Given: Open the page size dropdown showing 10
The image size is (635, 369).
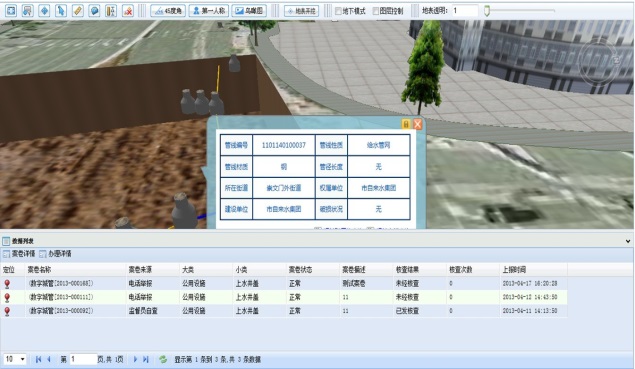Looking at the screenshot, I should 15,359.
